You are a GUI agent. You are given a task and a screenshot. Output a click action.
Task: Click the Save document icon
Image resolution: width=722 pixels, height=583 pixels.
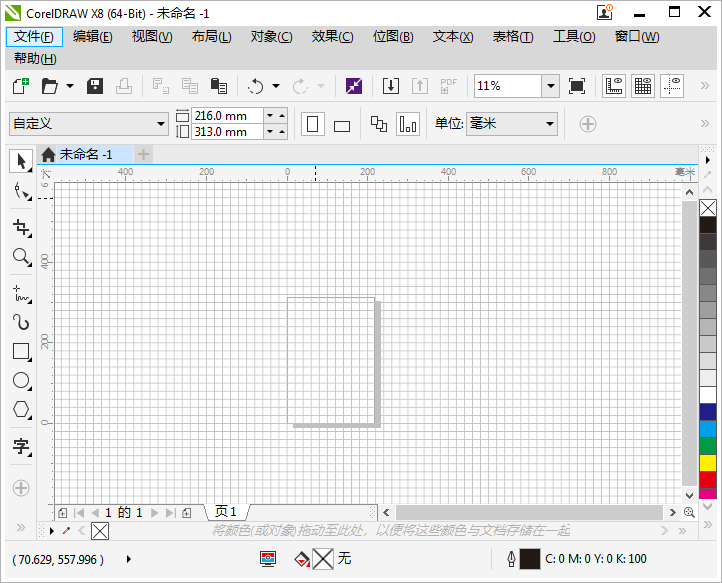point(96,86)
